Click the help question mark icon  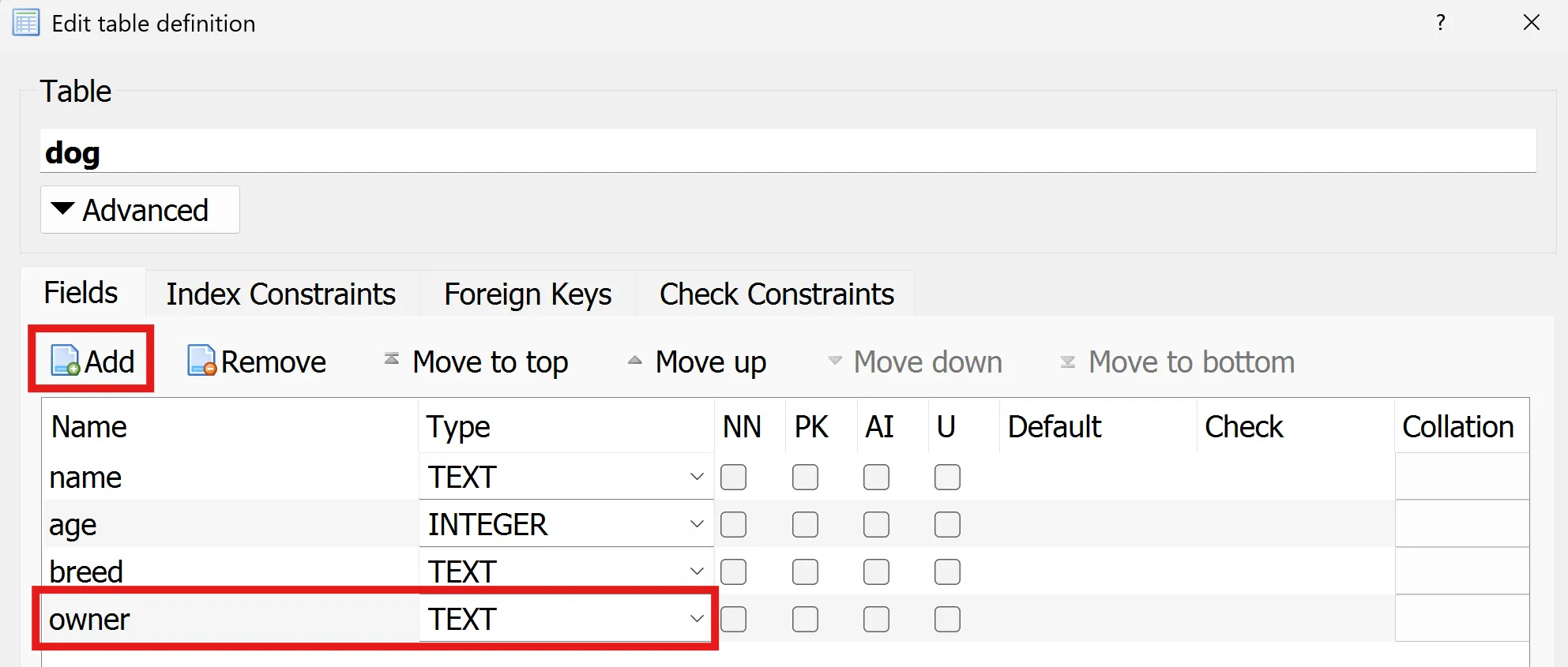[1441, 23]
